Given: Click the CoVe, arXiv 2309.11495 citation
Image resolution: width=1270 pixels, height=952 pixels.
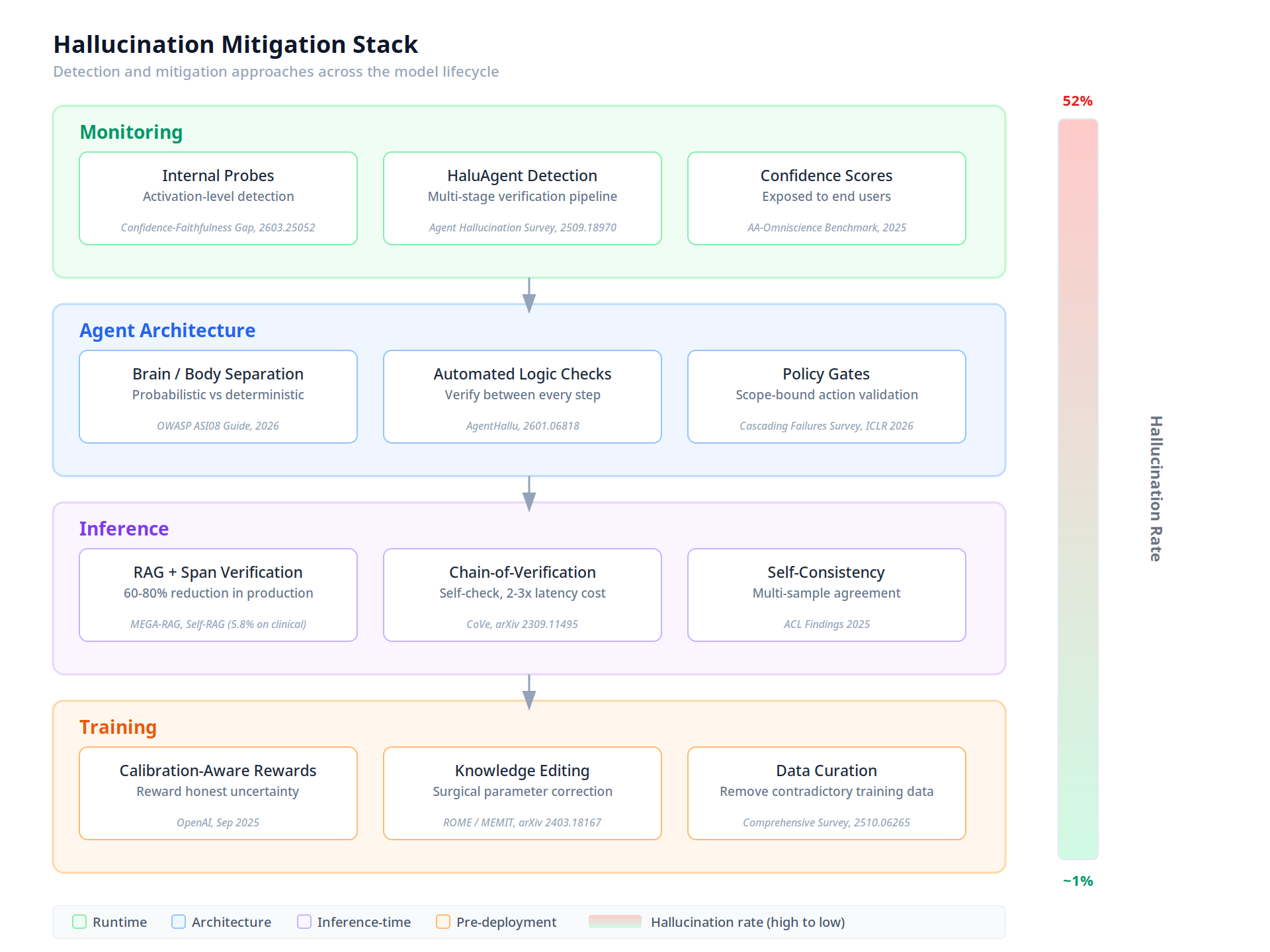Looking at the screenshot, I should point(522,623).
